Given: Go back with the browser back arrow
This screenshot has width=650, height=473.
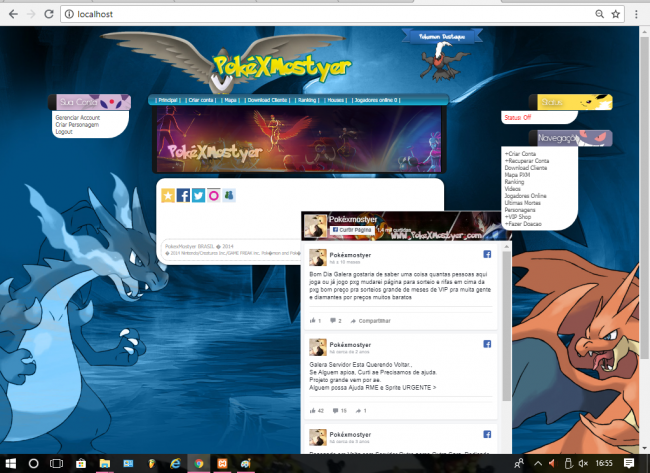Looking at the screenshot, I should (13, 14).
